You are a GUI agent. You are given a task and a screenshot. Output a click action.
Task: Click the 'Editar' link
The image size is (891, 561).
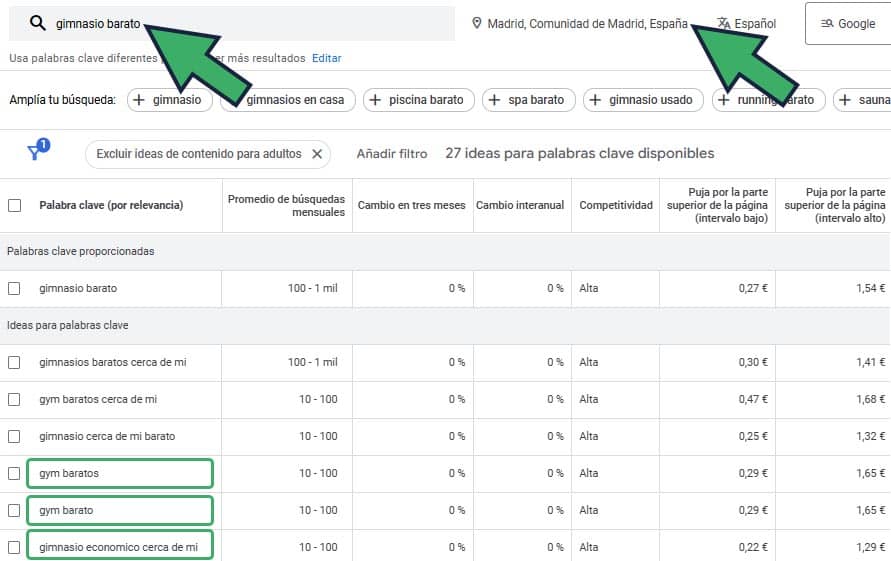[327, 58]
